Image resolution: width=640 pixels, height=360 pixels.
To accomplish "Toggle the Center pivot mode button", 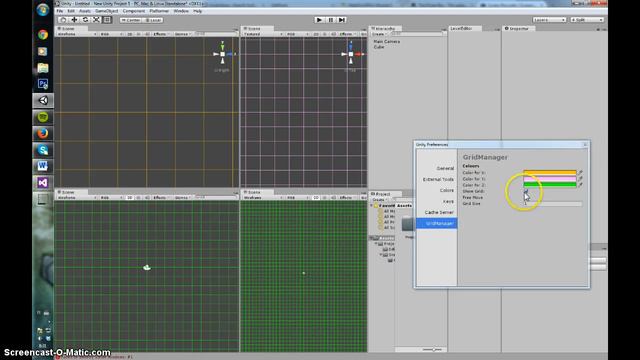I will [131, 20].
